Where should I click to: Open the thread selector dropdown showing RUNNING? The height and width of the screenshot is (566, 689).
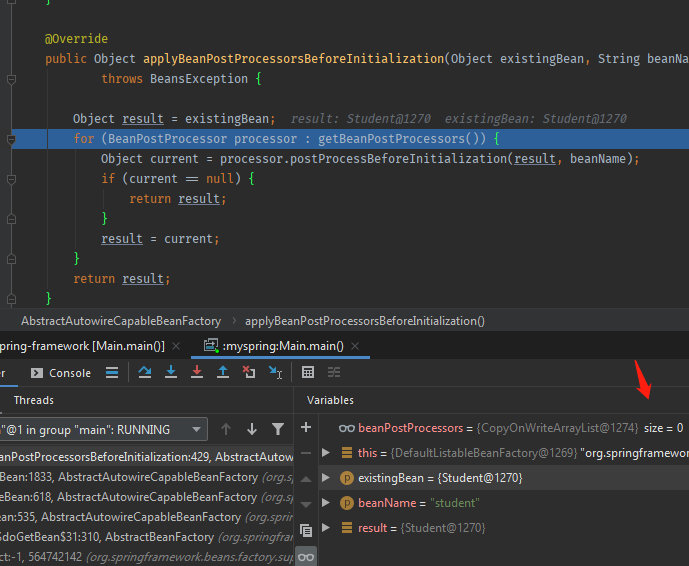tap(103, 429)
